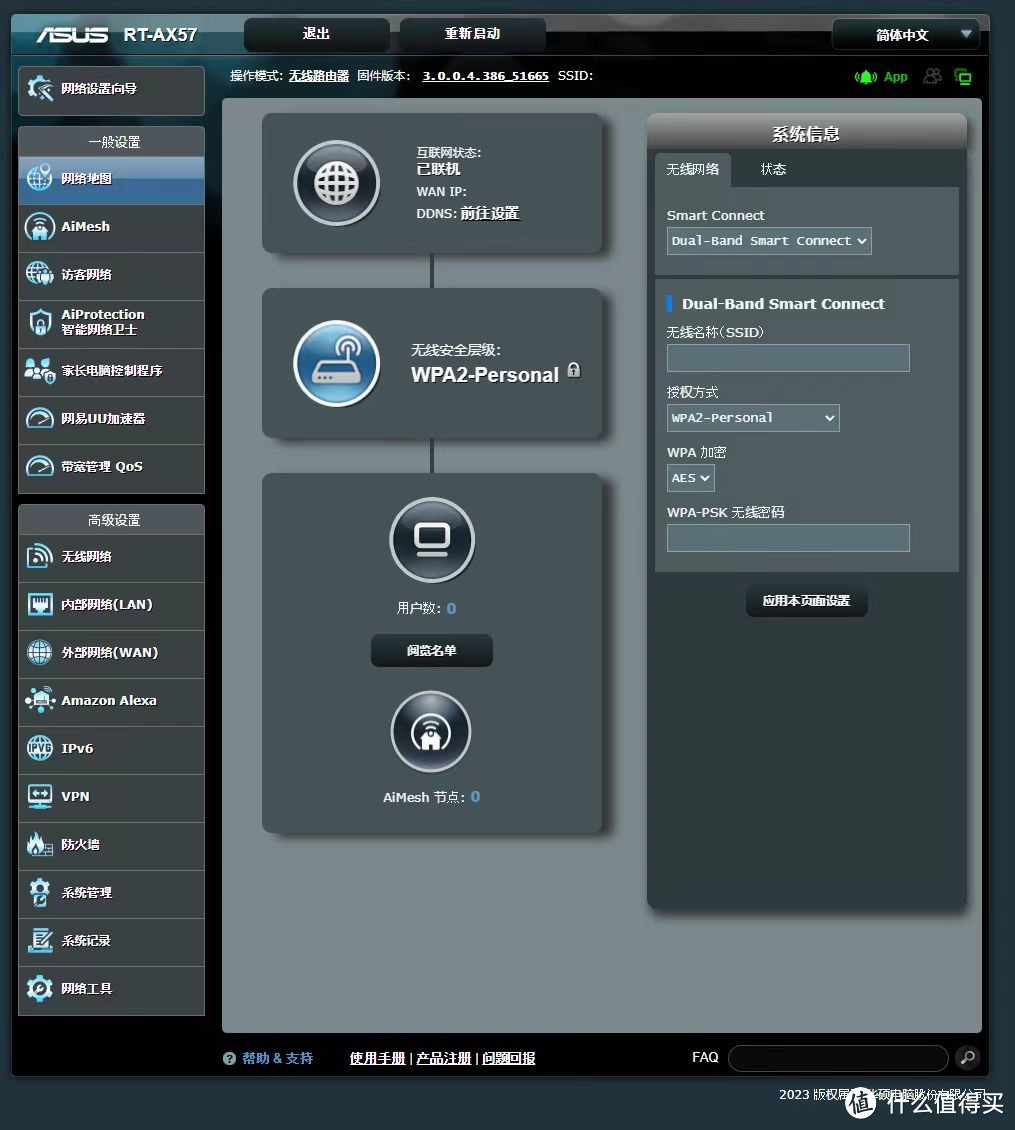Click the green App icon in header
The image size is (1015, 1130).
point(881,76)
